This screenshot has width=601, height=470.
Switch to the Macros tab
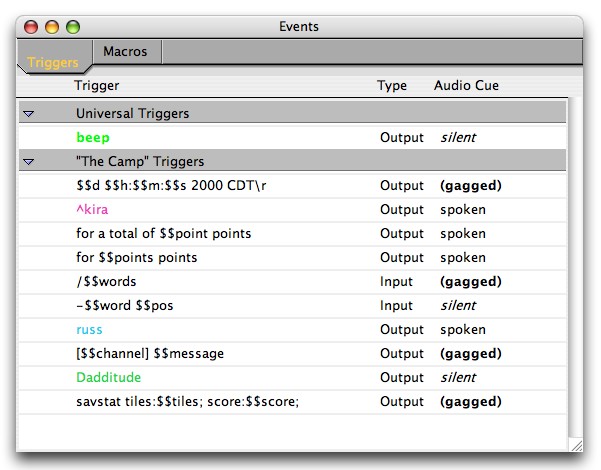[x=125, y=51]
